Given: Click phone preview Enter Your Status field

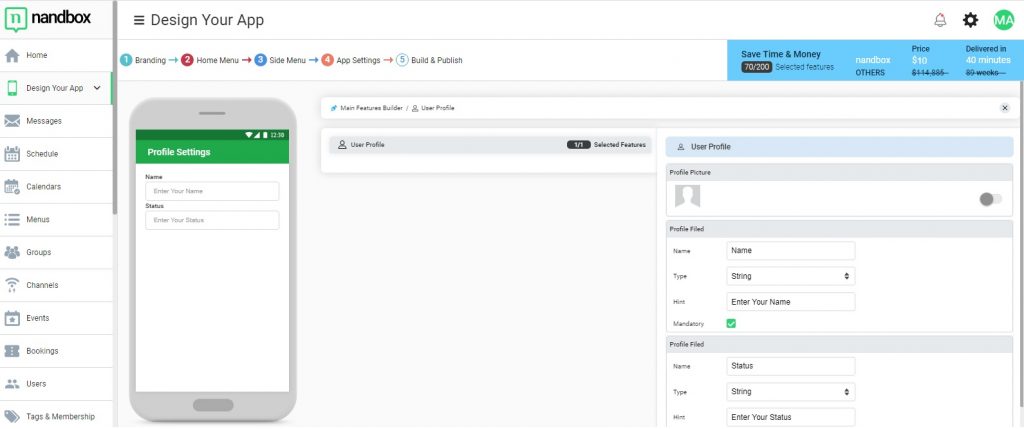Looking at the screenshot, I should coord(212,220).
